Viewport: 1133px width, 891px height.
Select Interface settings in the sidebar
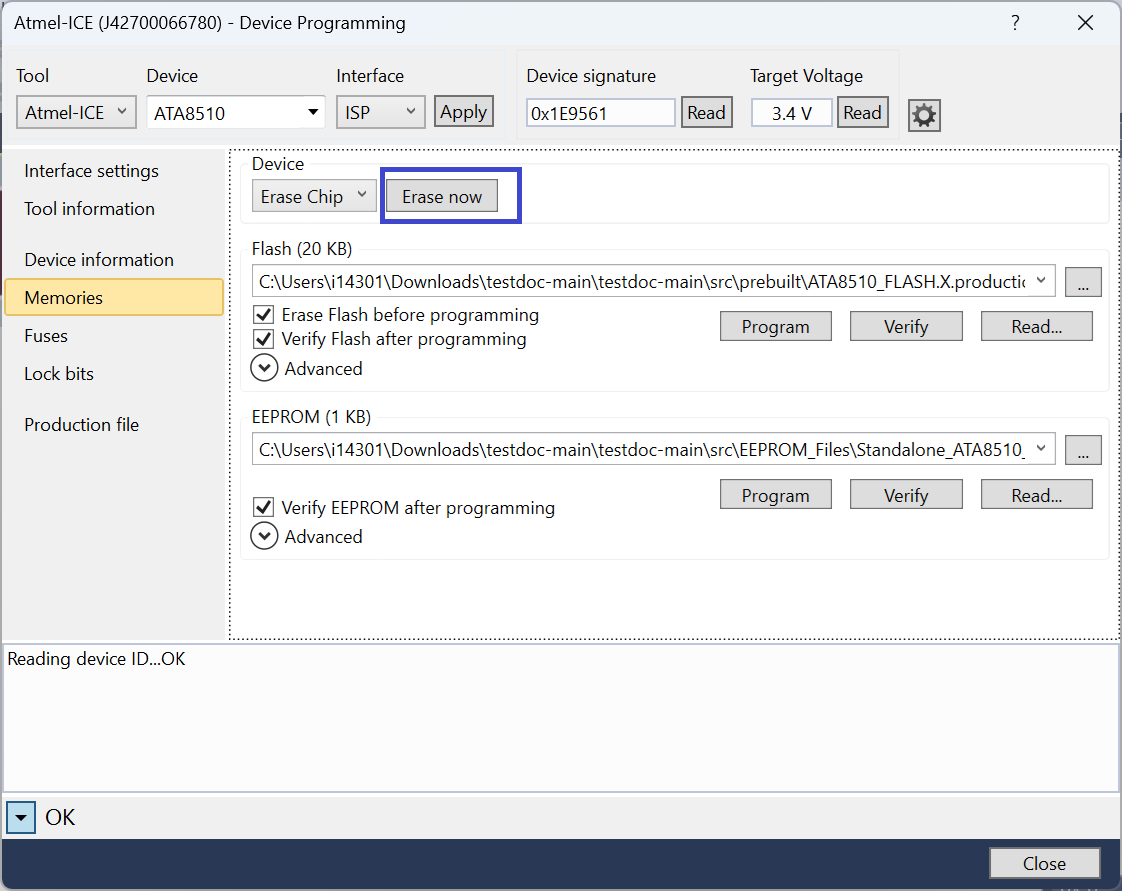click(92, 171)
